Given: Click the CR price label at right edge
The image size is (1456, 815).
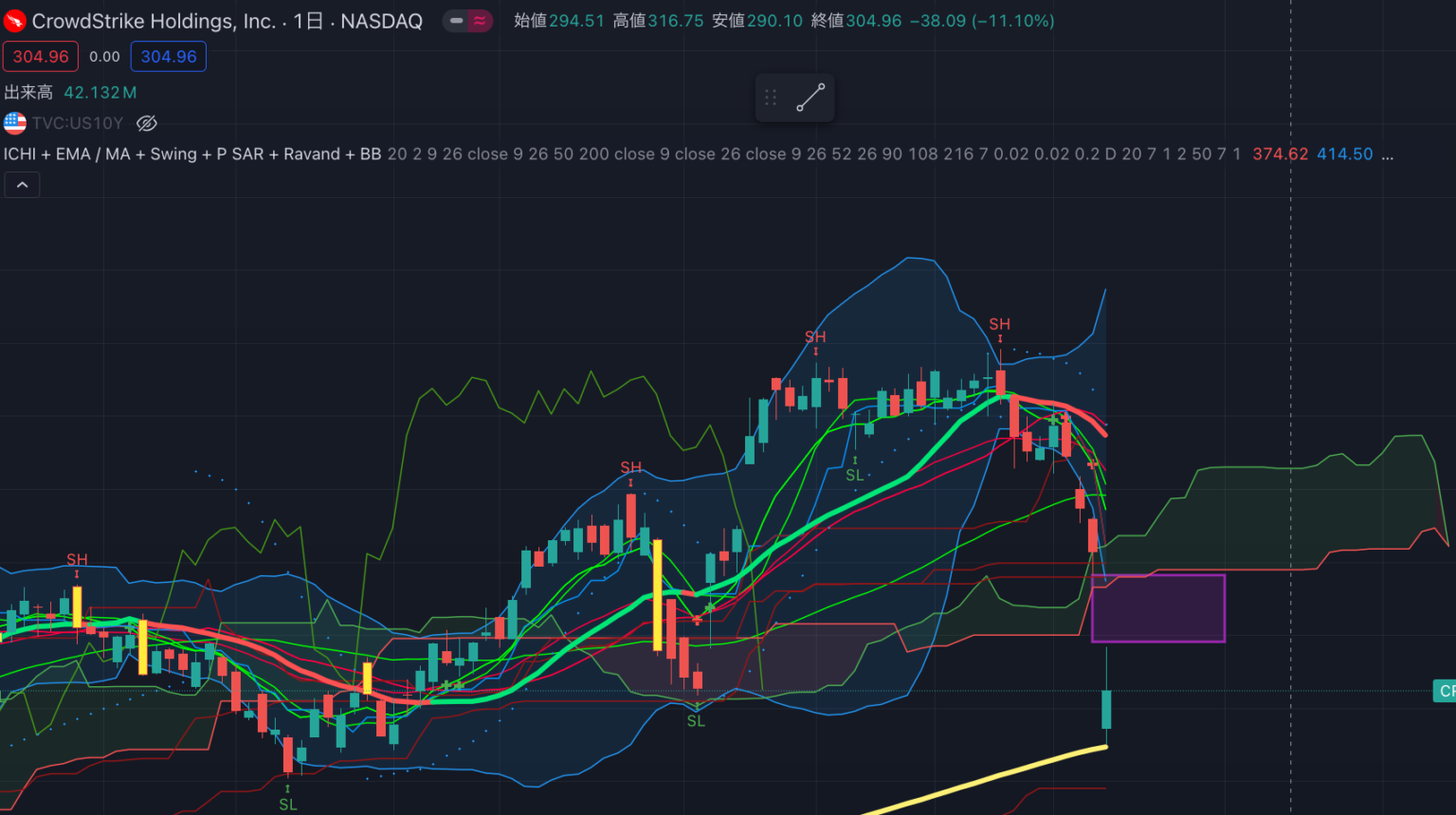Looking at the screenshot, I should pyautogui.click(x=1445, y=691).
